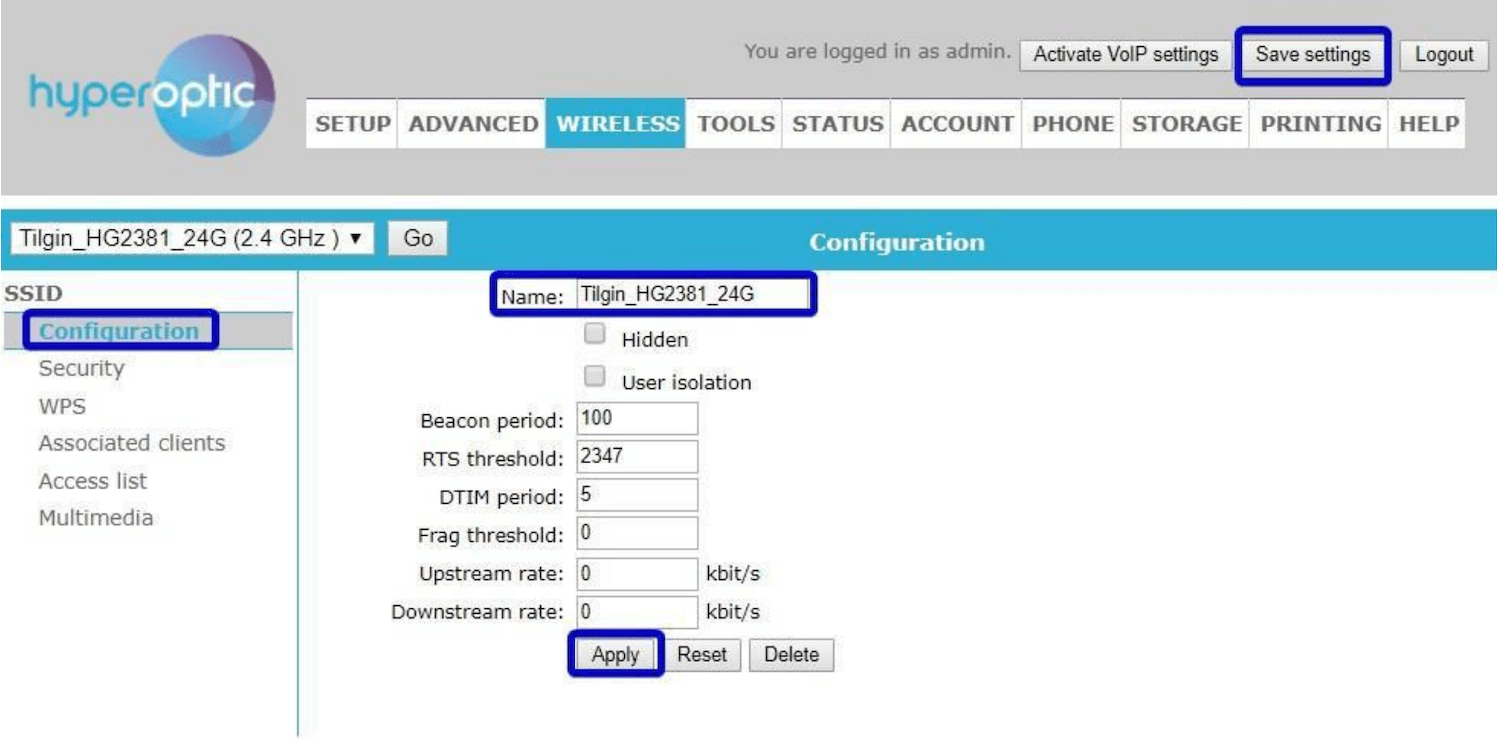Image resolution: width=1500 pixels, height=739 pixels.
Task: Click the Logout button
Action: [x=1443, y=55]
